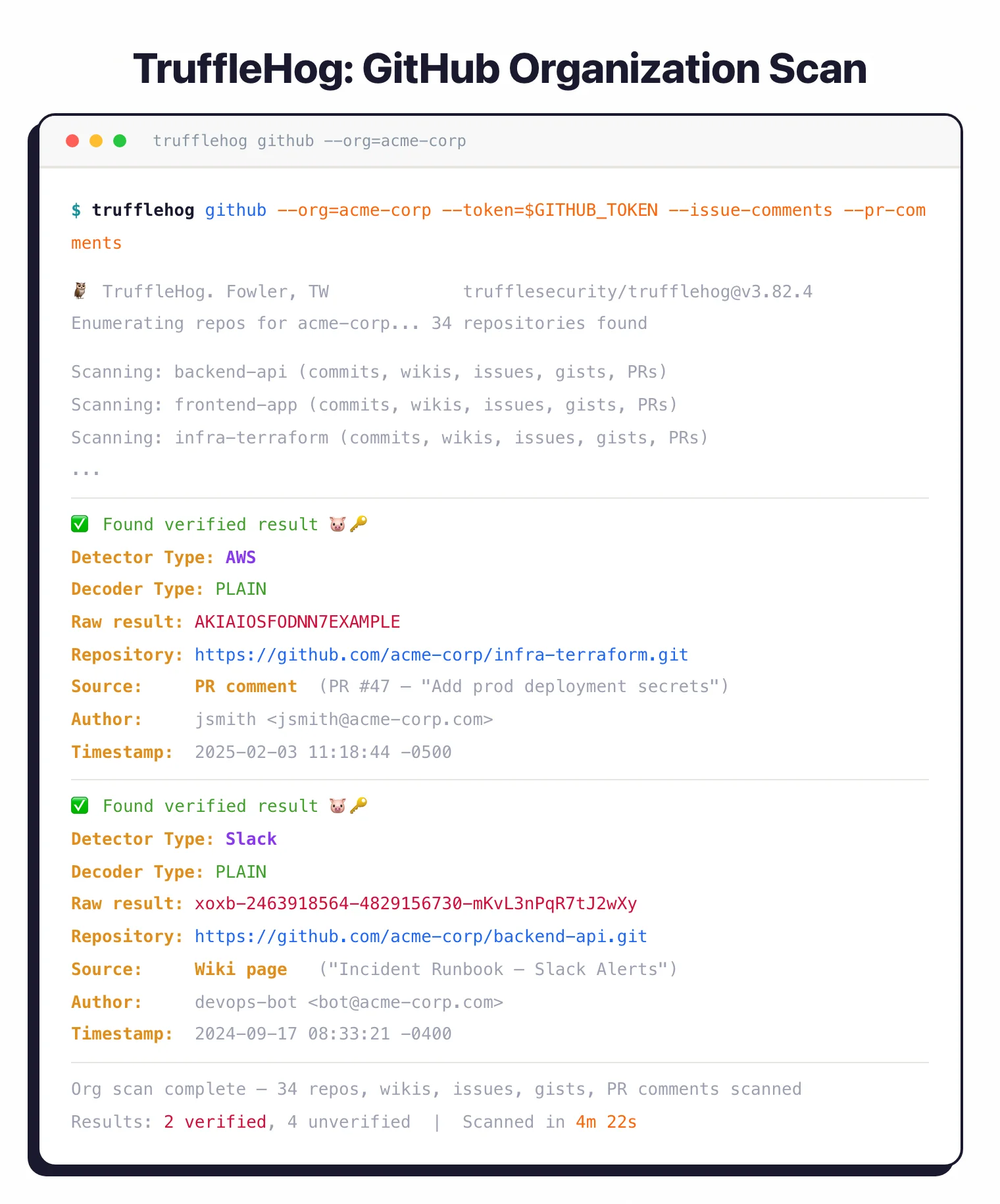Click the '4 unverified' results count

coord(349,1122)
